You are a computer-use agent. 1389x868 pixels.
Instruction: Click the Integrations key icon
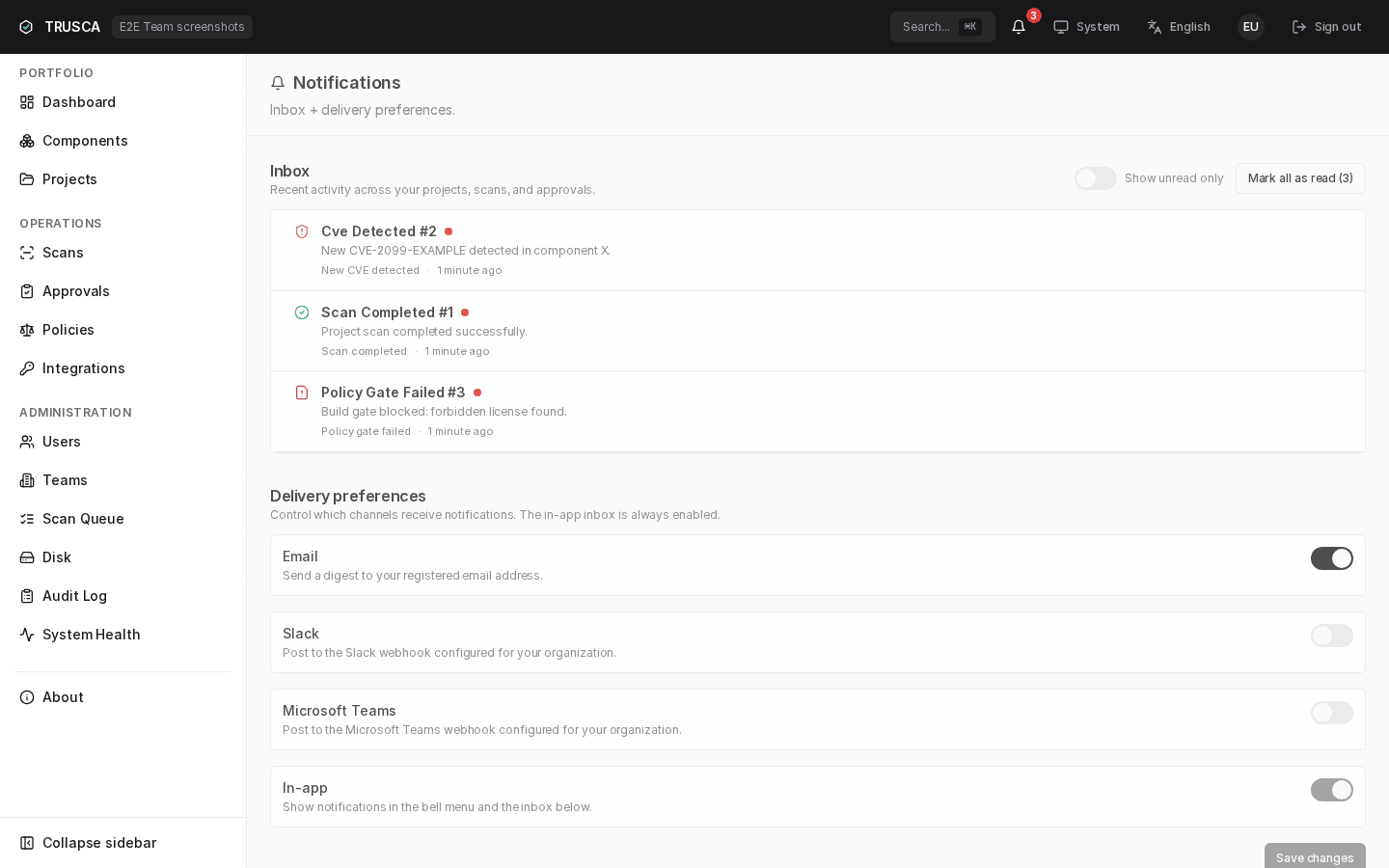[x=27, y=368]
